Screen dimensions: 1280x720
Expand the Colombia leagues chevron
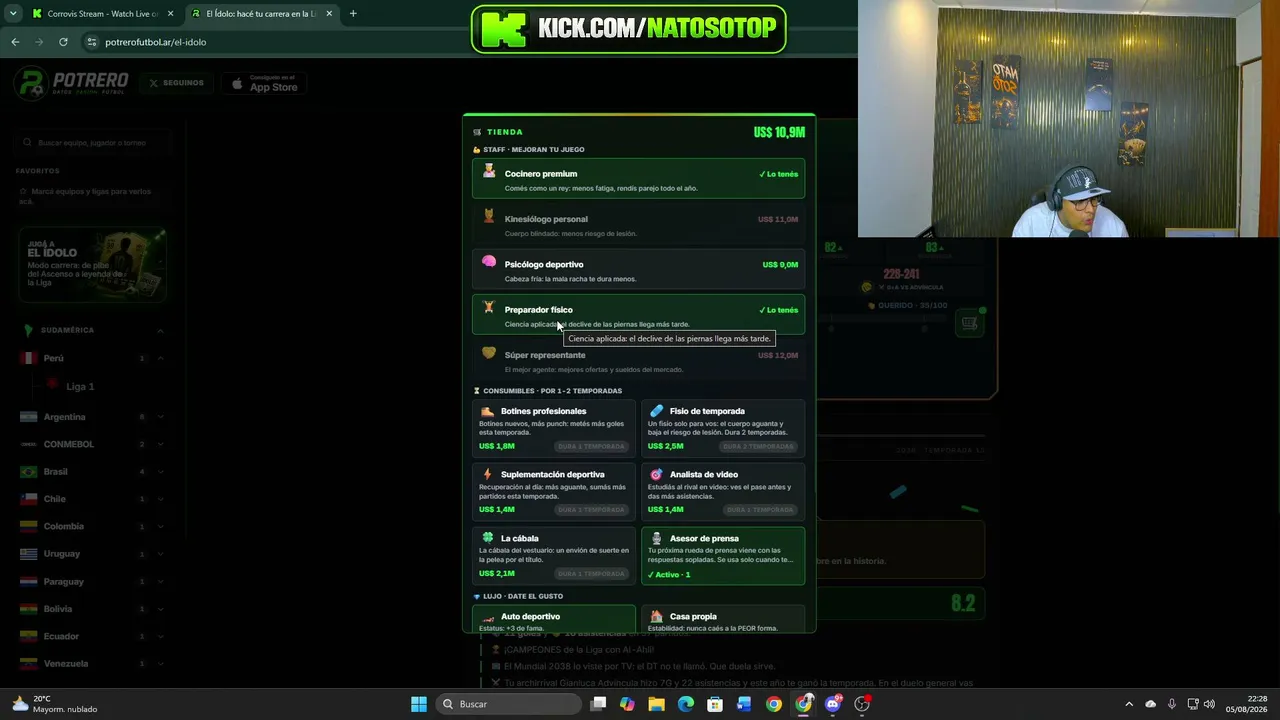click(x=160, y=526)
